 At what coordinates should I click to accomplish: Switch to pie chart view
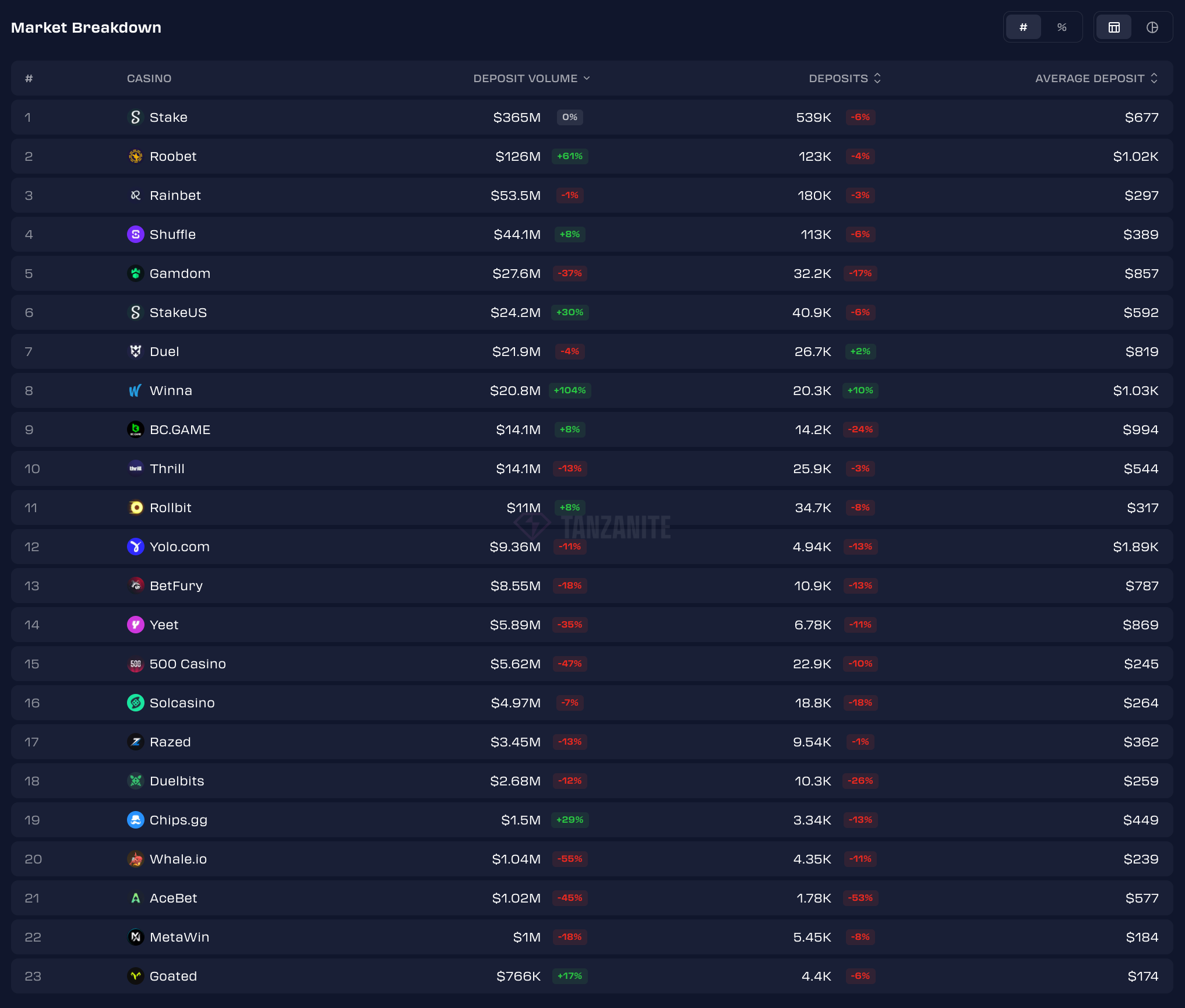(x=1152, y=27)
